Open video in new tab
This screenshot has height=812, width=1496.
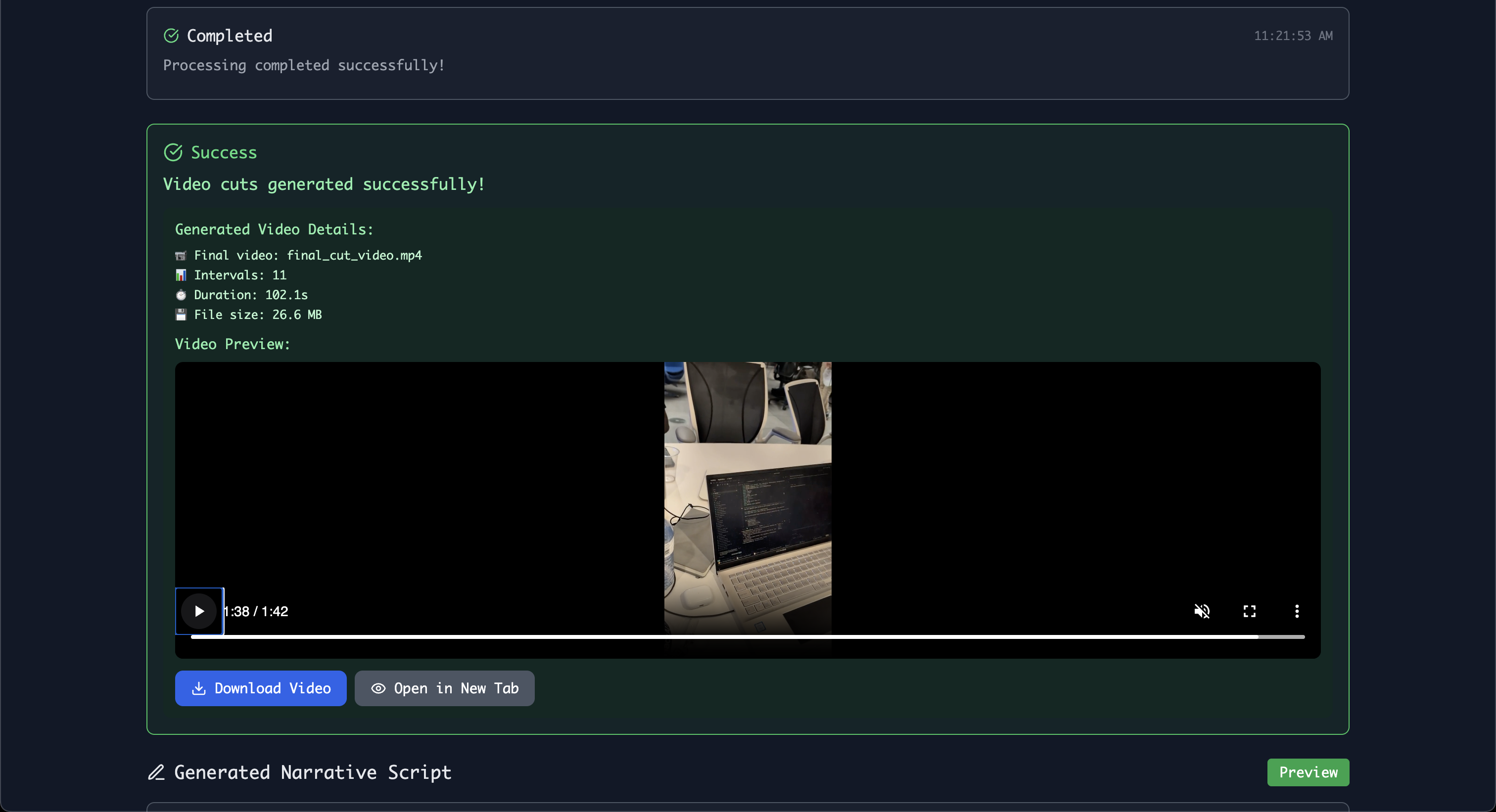point(444,688)
